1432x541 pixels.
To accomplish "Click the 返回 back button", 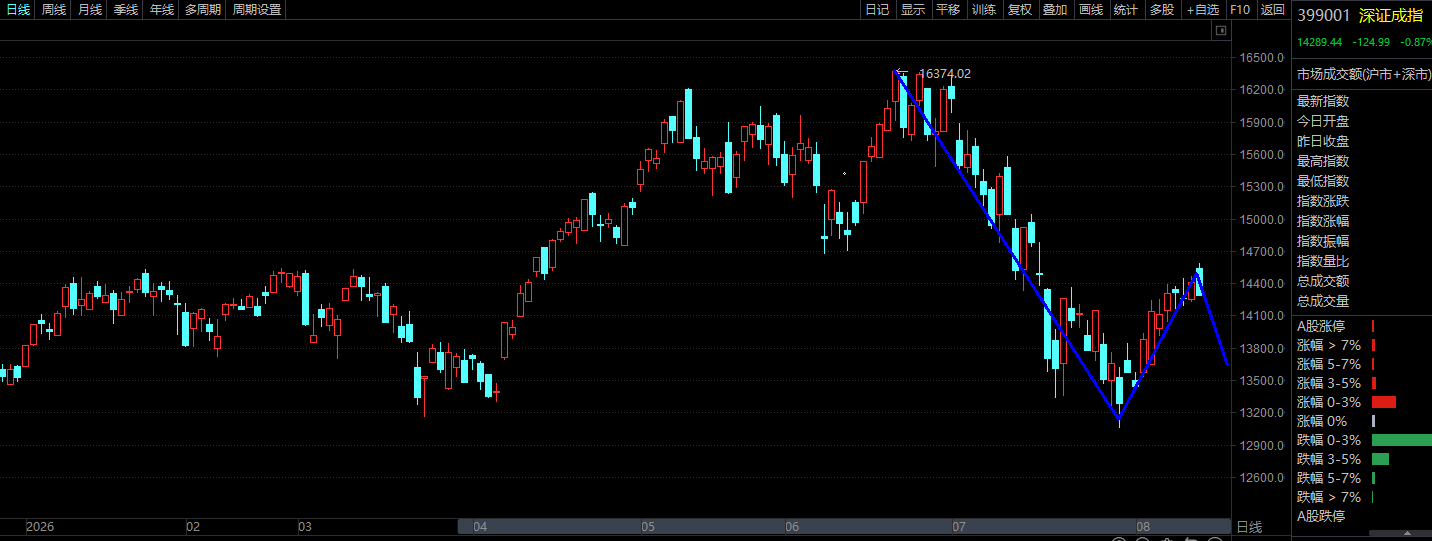I will pyautogui.click(x=1273, y=10).
